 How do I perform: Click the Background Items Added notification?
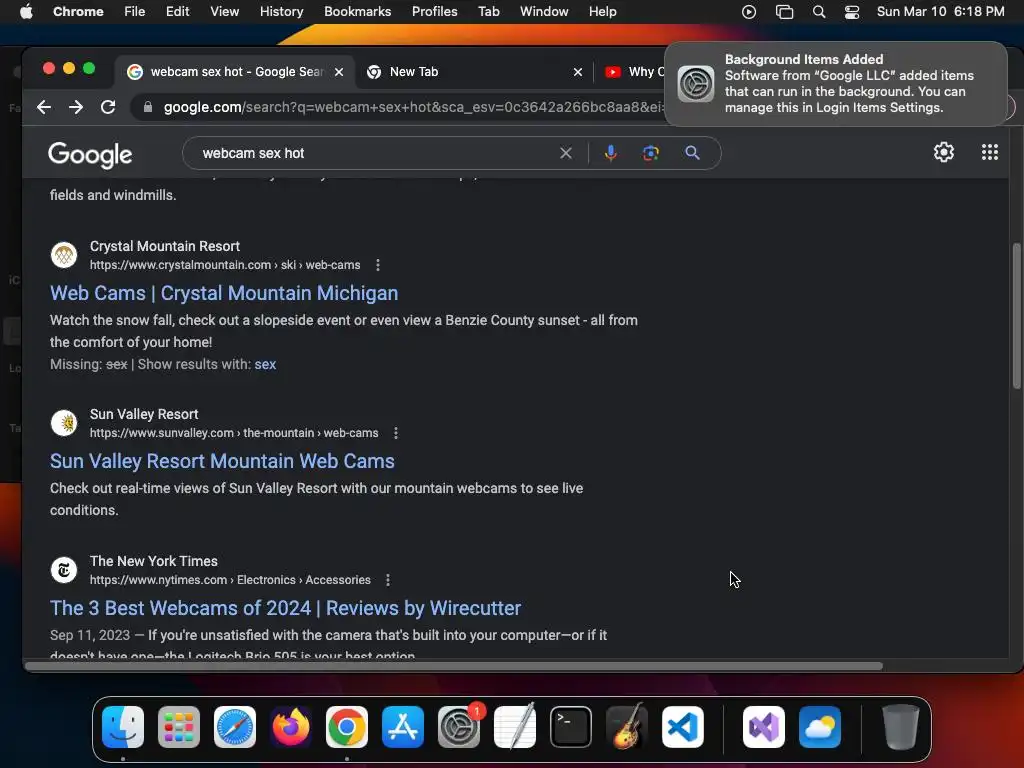coord(836,84)
